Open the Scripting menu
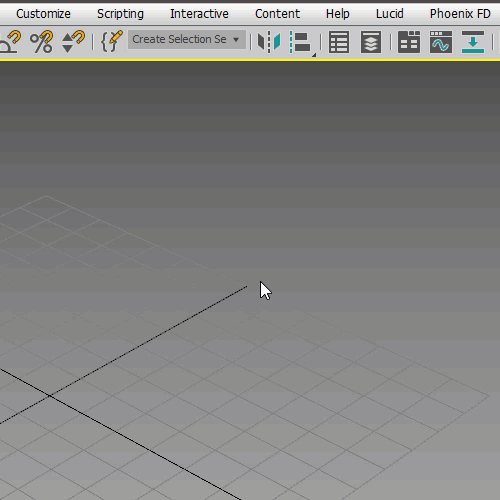Image resolution: width=500 pixels, height=500 pixels. [120, 14]
